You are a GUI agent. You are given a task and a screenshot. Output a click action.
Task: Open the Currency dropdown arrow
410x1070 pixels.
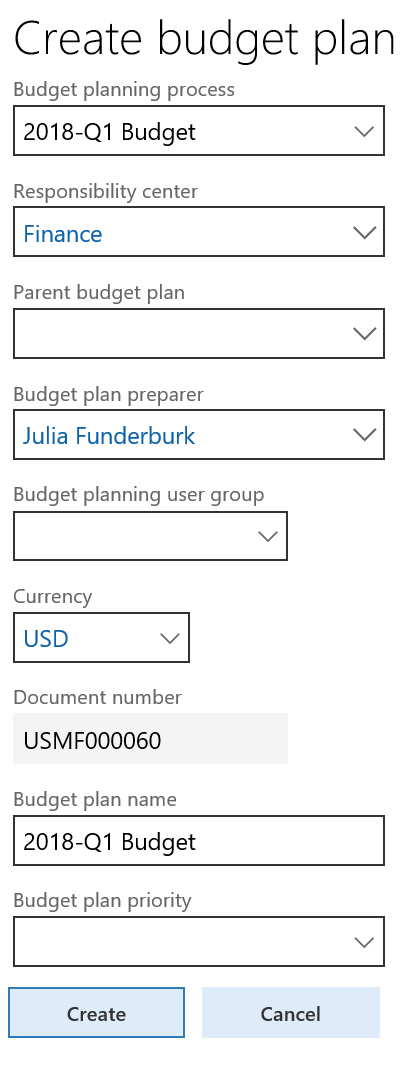tap(169, 638)
